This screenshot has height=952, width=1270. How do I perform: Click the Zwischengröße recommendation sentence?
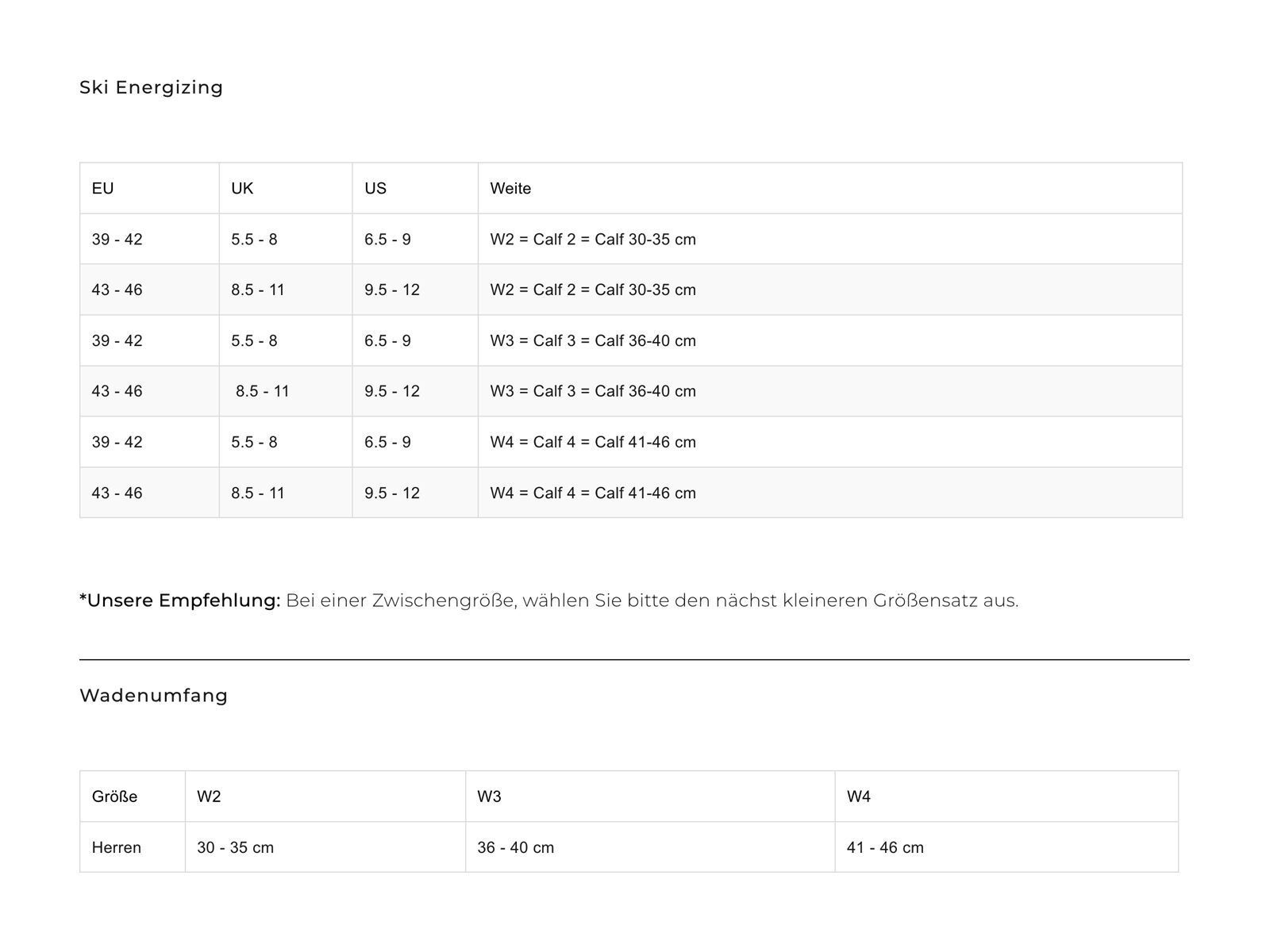tap(651, 601)
